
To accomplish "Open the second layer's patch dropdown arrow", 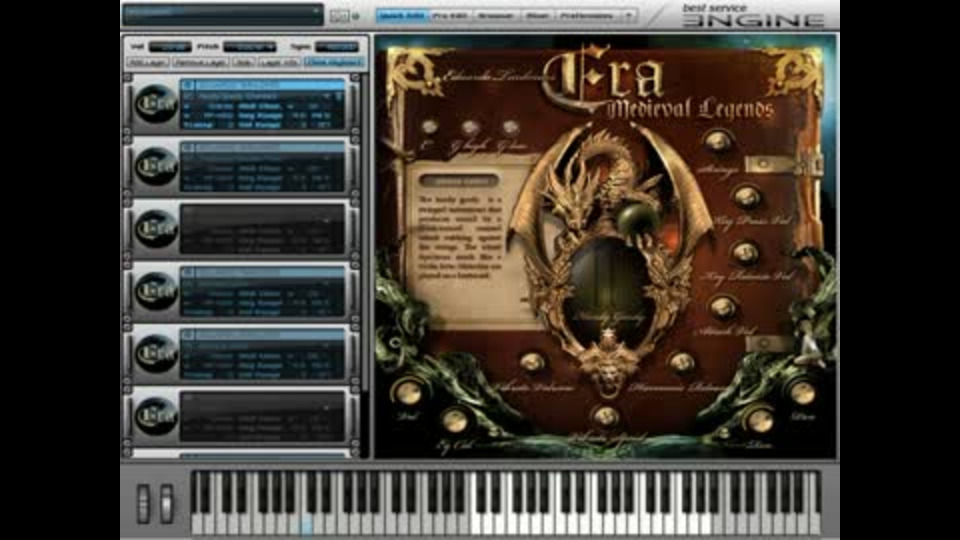I will pos(327,159).
